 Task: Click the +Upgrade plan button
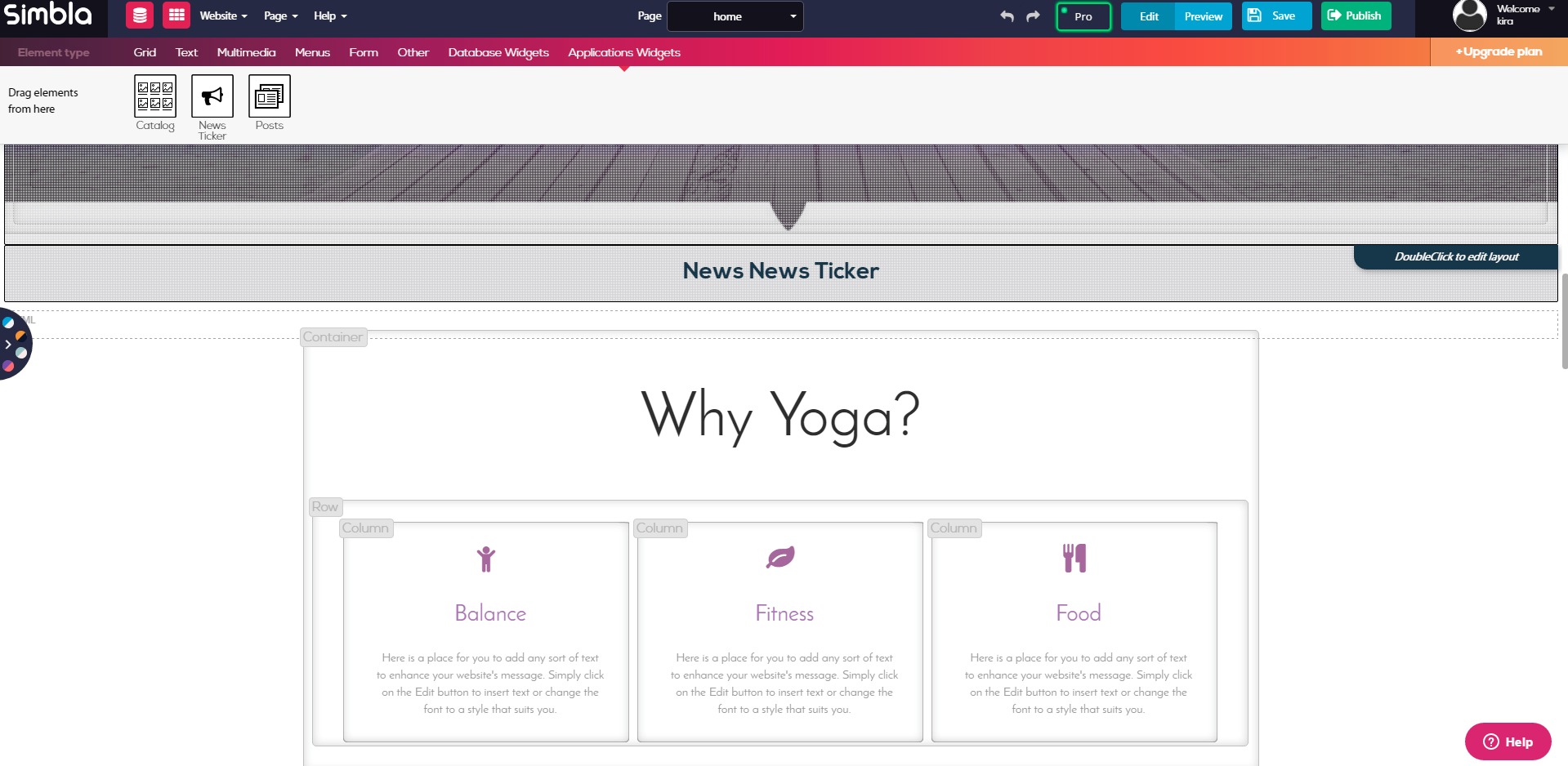pyautogui.click(x=1499, y=51)
